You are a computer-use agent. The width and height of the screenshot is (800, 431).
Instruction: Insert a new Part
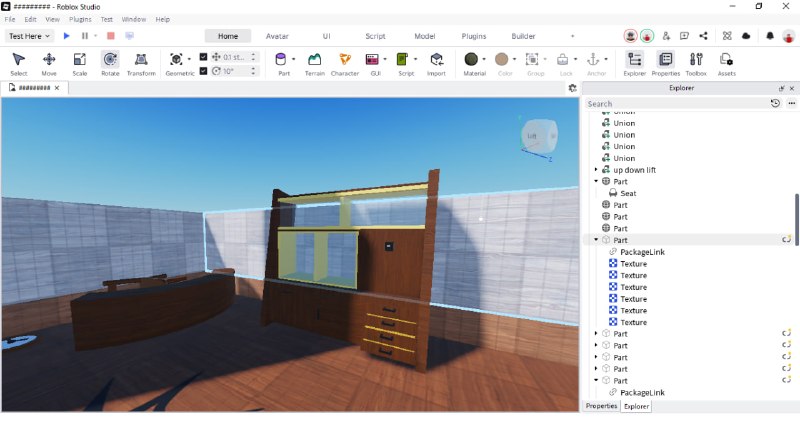(x=281, y=64)
